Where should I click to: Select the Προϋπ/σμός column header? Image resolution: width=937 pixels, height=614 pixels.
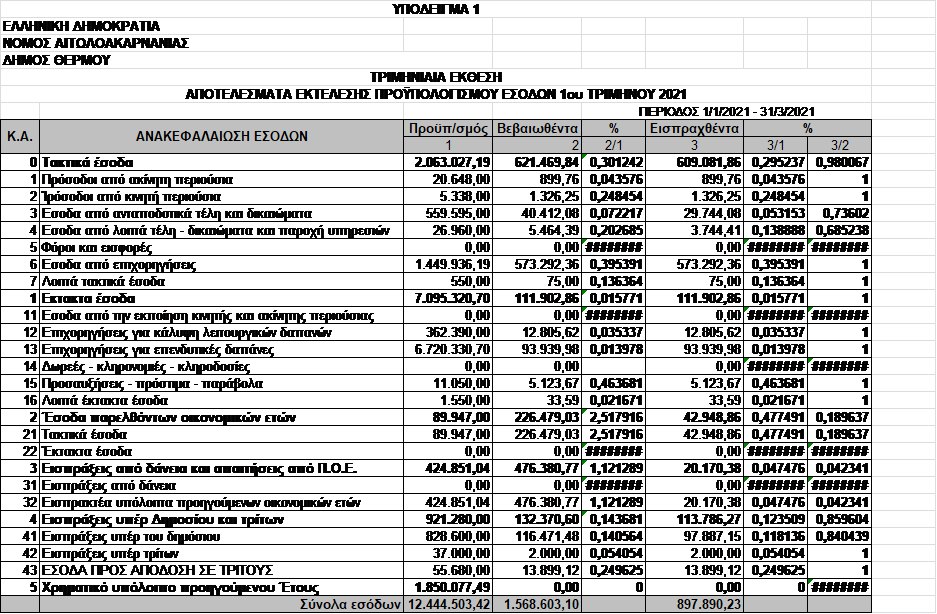[x=449, y=128]
